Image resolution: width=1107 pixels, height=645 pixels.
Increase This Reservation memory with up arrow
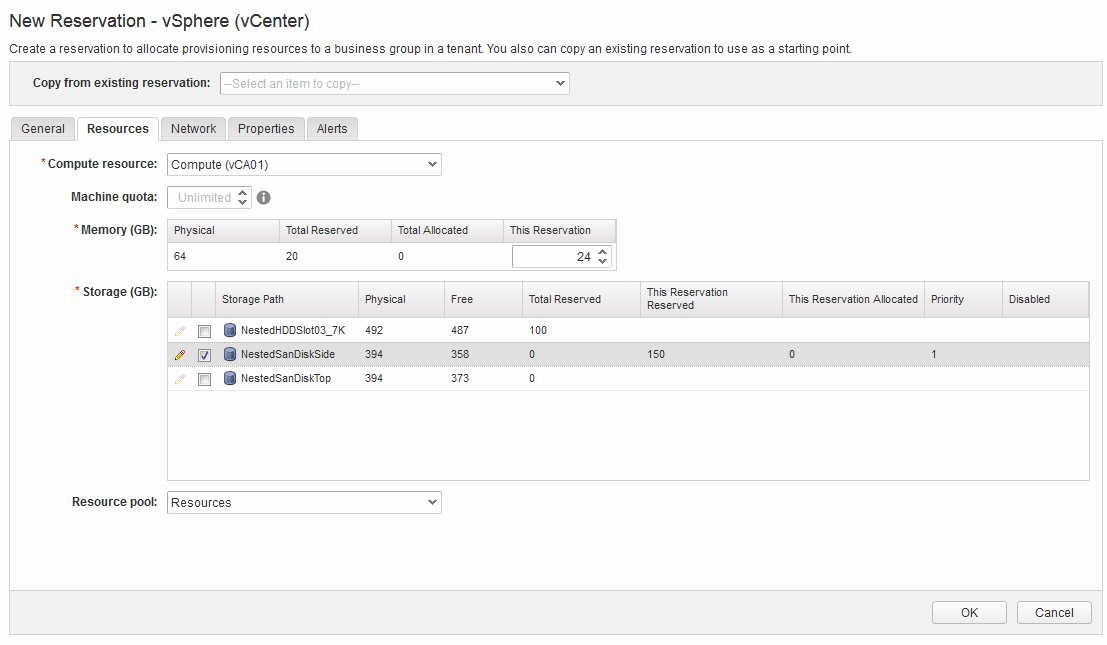pos(602,252)
